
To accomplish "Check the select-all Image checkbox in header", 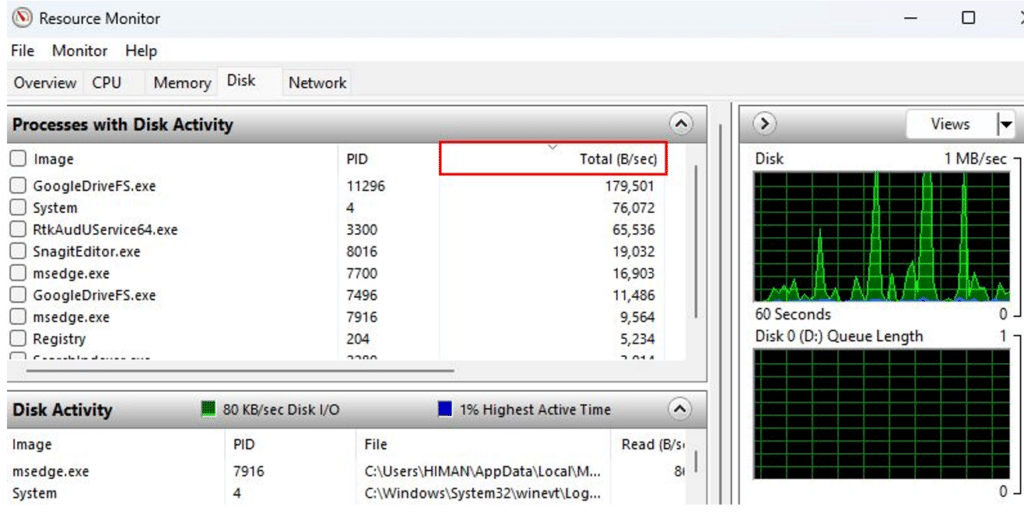I will 18,159.
